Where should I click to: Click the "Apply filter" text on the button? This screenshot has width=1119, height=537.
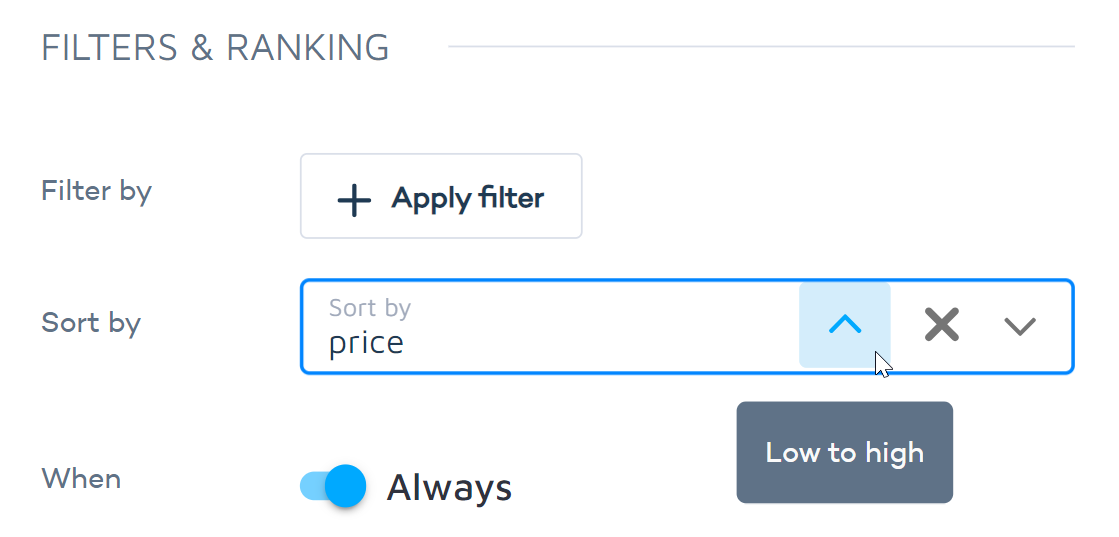[x=468, y=198]
